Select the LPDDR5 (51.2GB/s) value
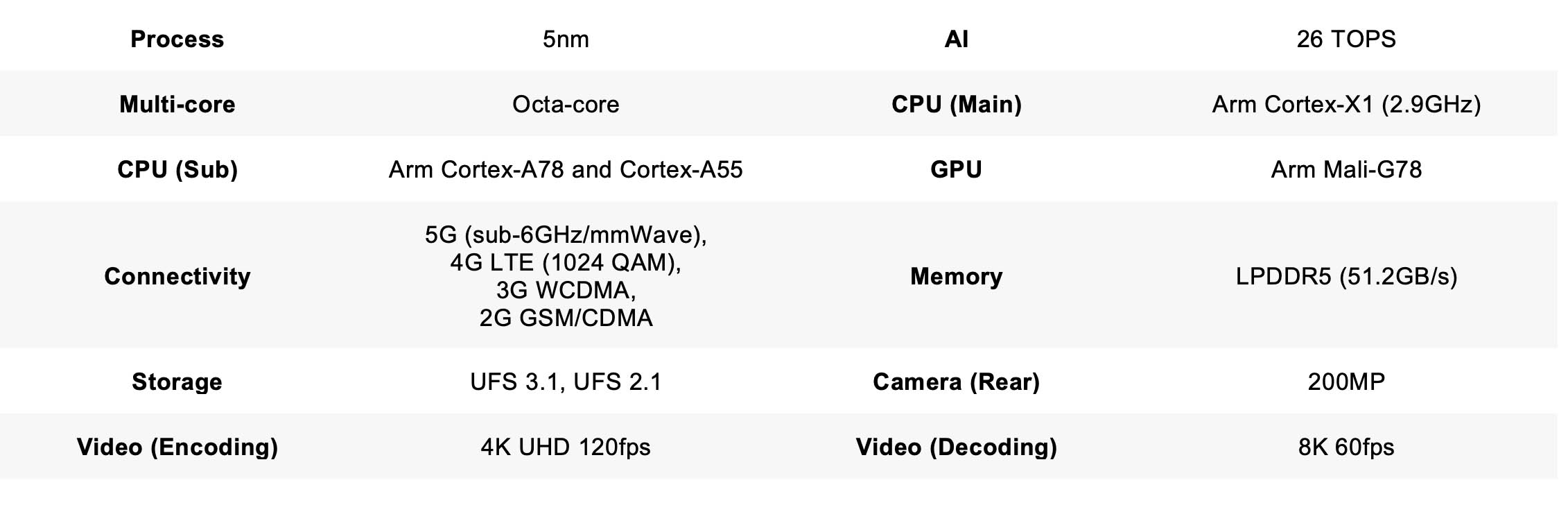 point(1345,276)
